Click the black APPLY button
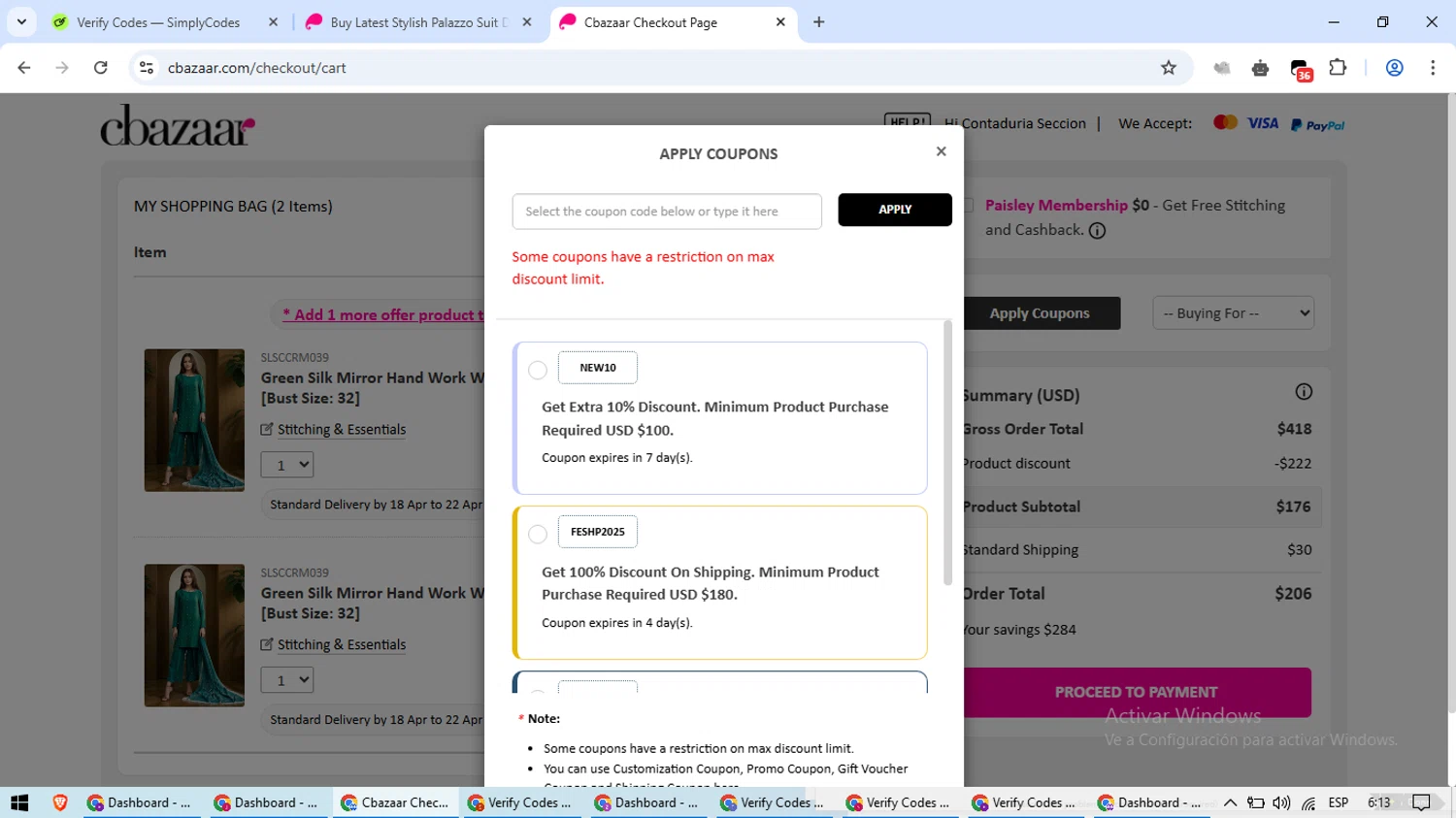 pos(895,210)
